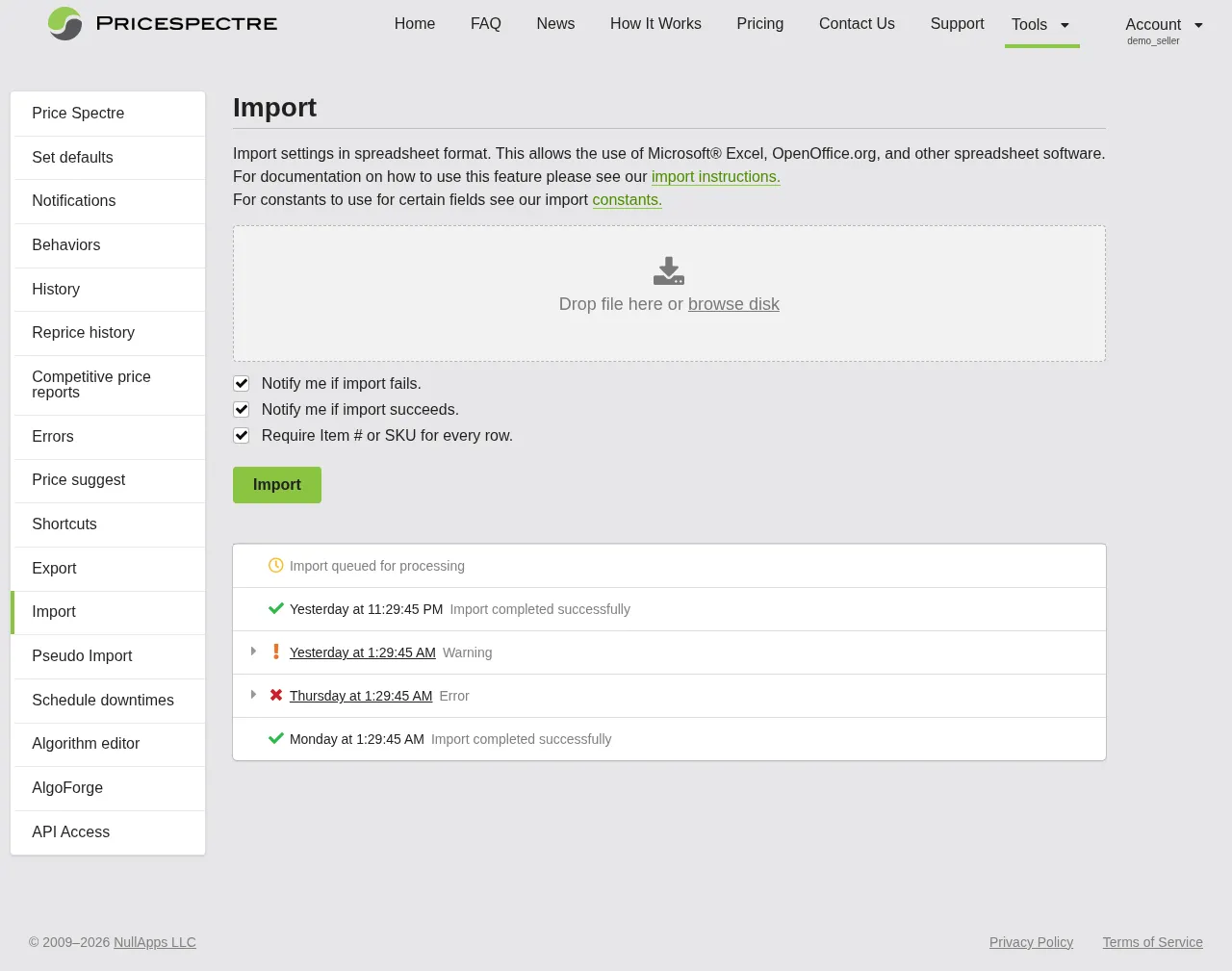Click the green checkmark on Monday's import entry

(276, 738)
